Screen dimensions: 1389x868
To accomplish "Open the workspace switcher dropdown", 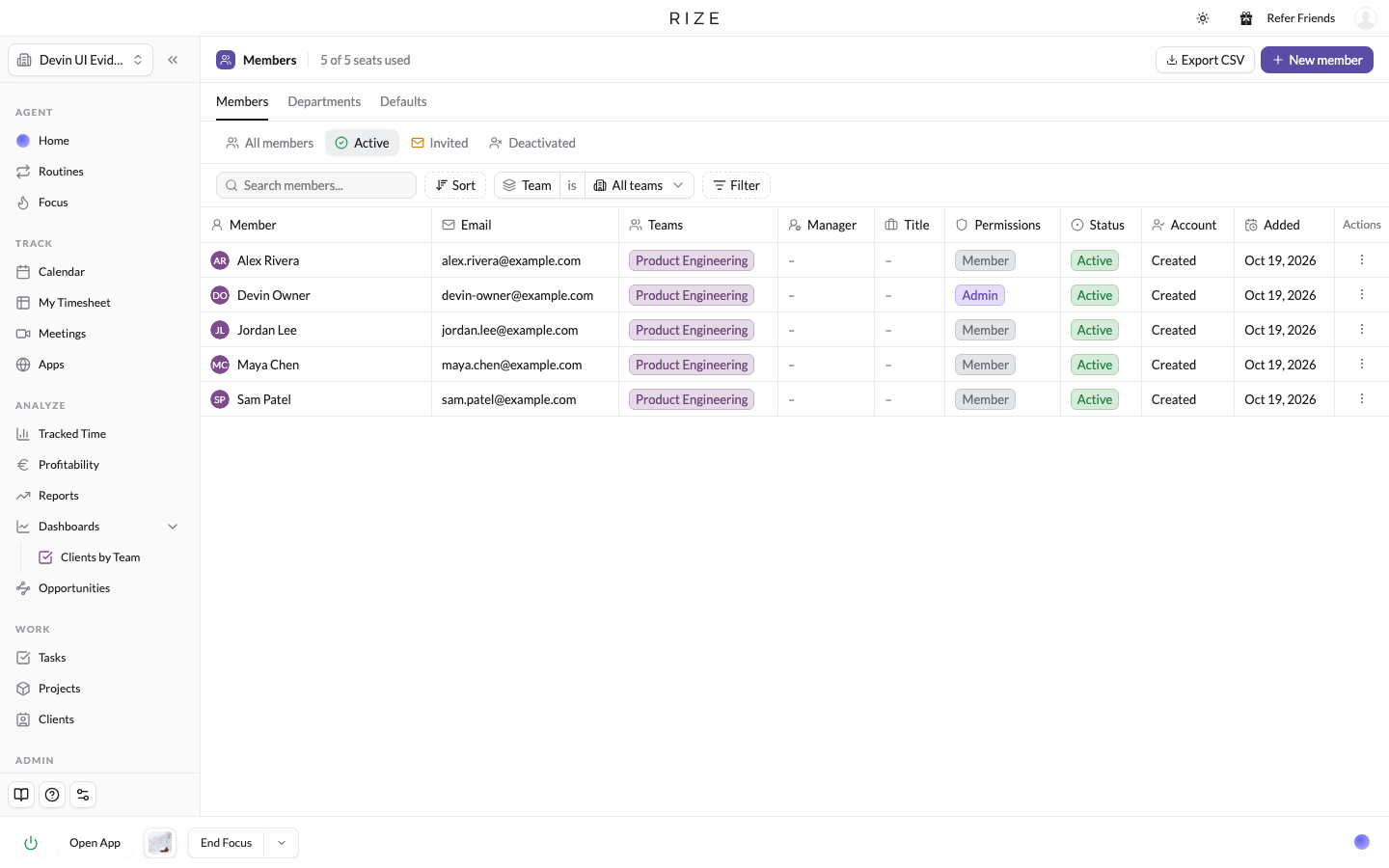I will point(80,60).
